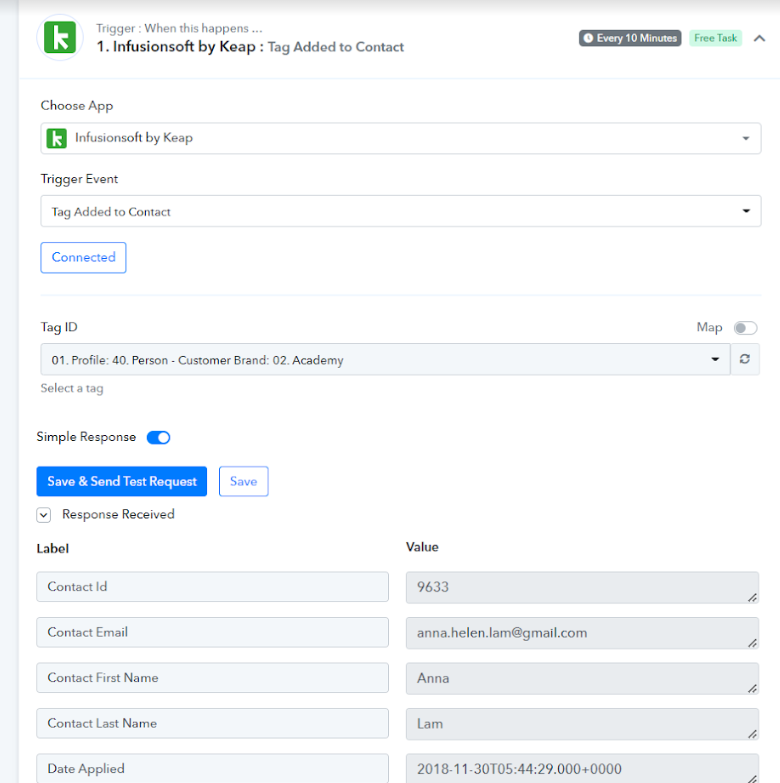The height and width of the screenshot is (783, 780).
Task: Collapse the Response Received section
Action: (x=44, y=515)
